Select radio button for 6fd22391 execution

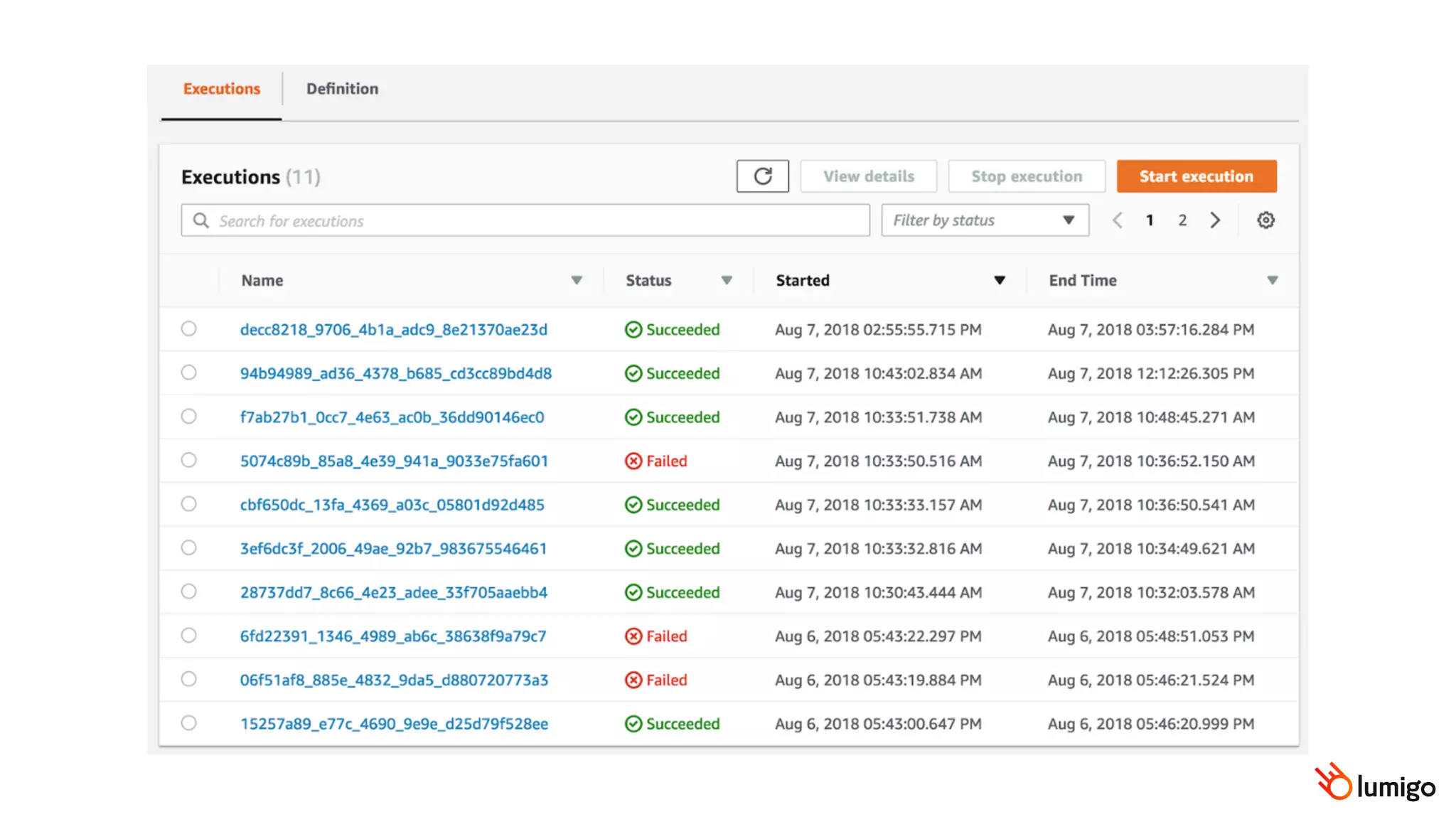tap(188, 636)
